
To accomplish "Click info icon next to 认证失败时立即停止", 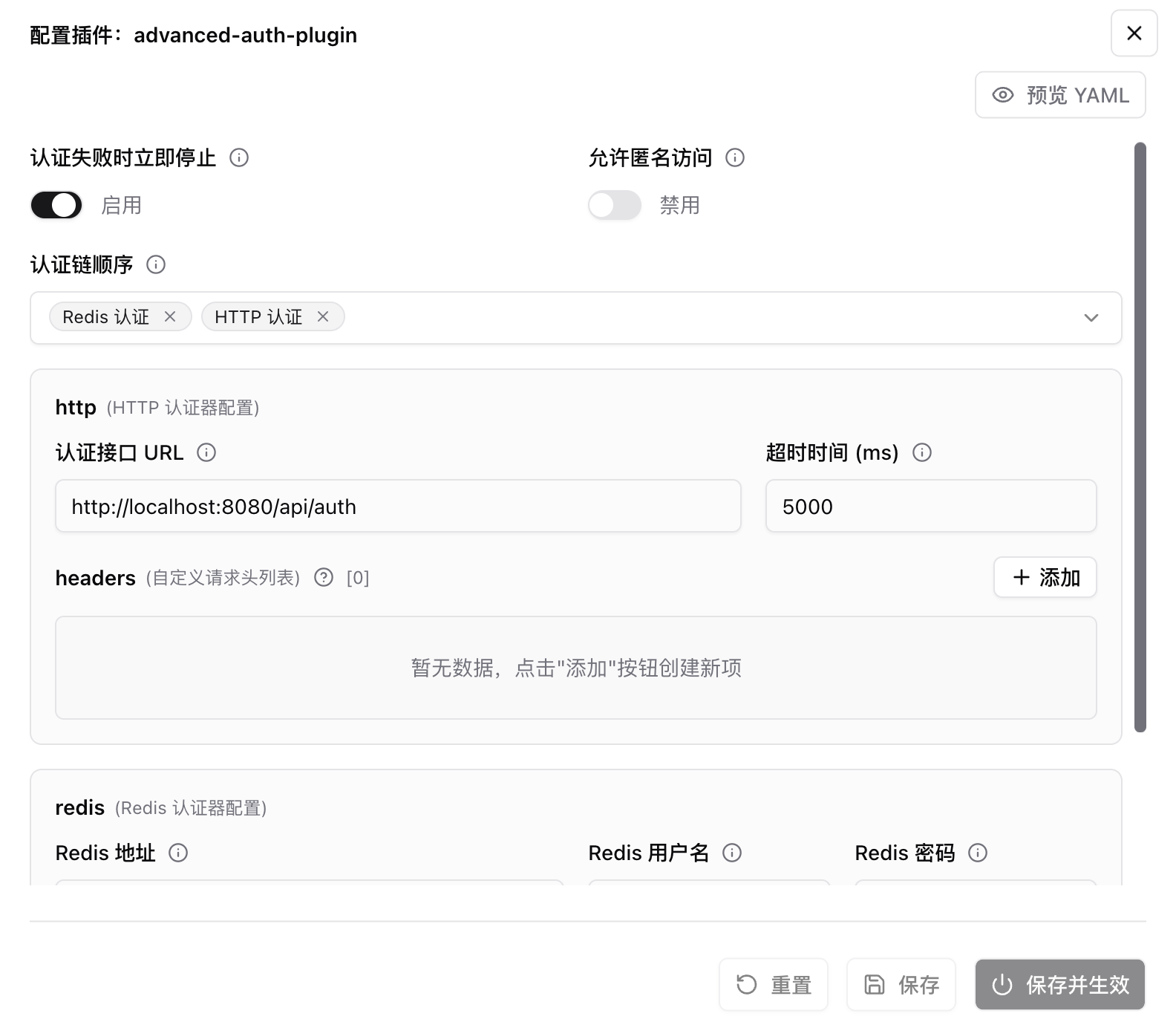I will pos(239,157).
